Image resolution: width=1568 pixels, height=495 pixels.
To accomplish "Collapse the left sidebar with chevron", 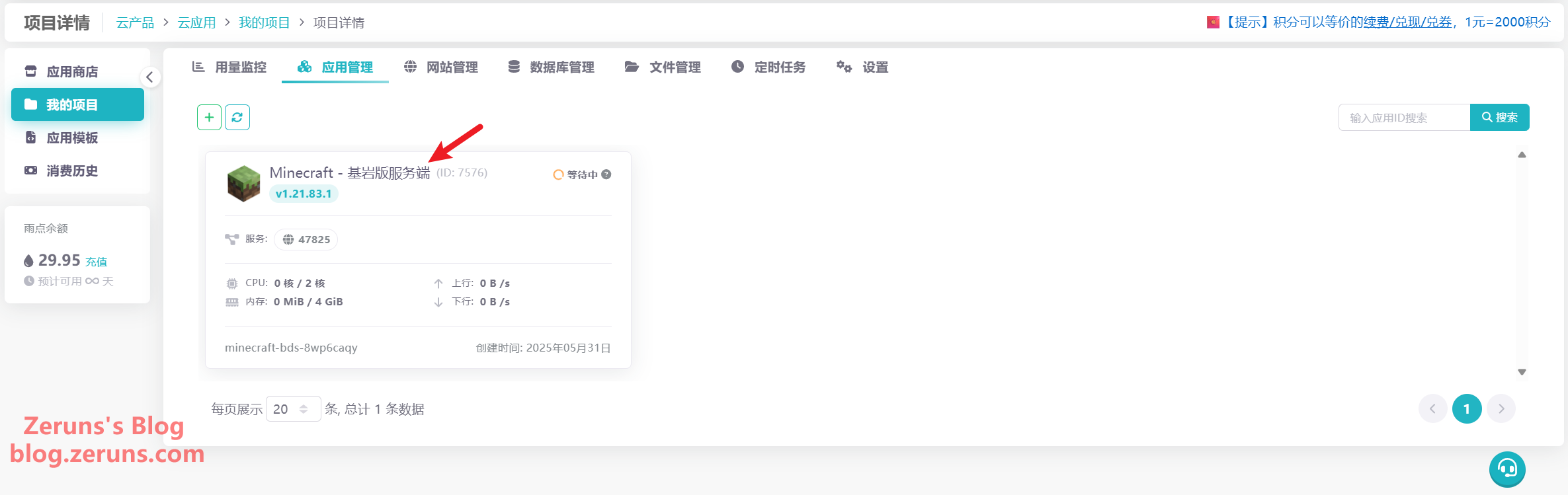I will click(x=149, y=77).
